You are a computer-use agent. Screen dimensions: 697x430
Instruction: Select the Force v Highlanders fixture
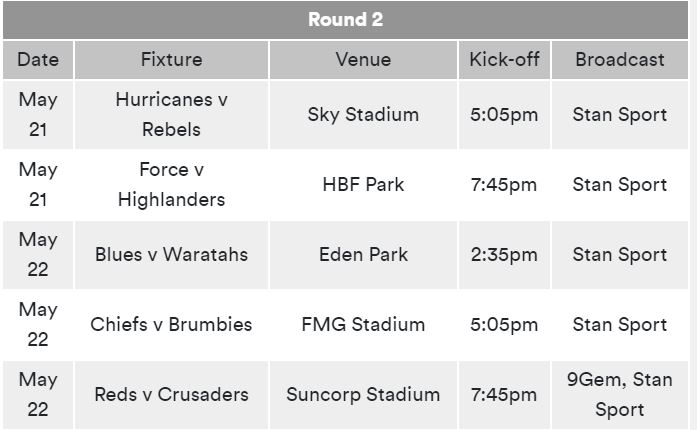[x=171, y=185]
